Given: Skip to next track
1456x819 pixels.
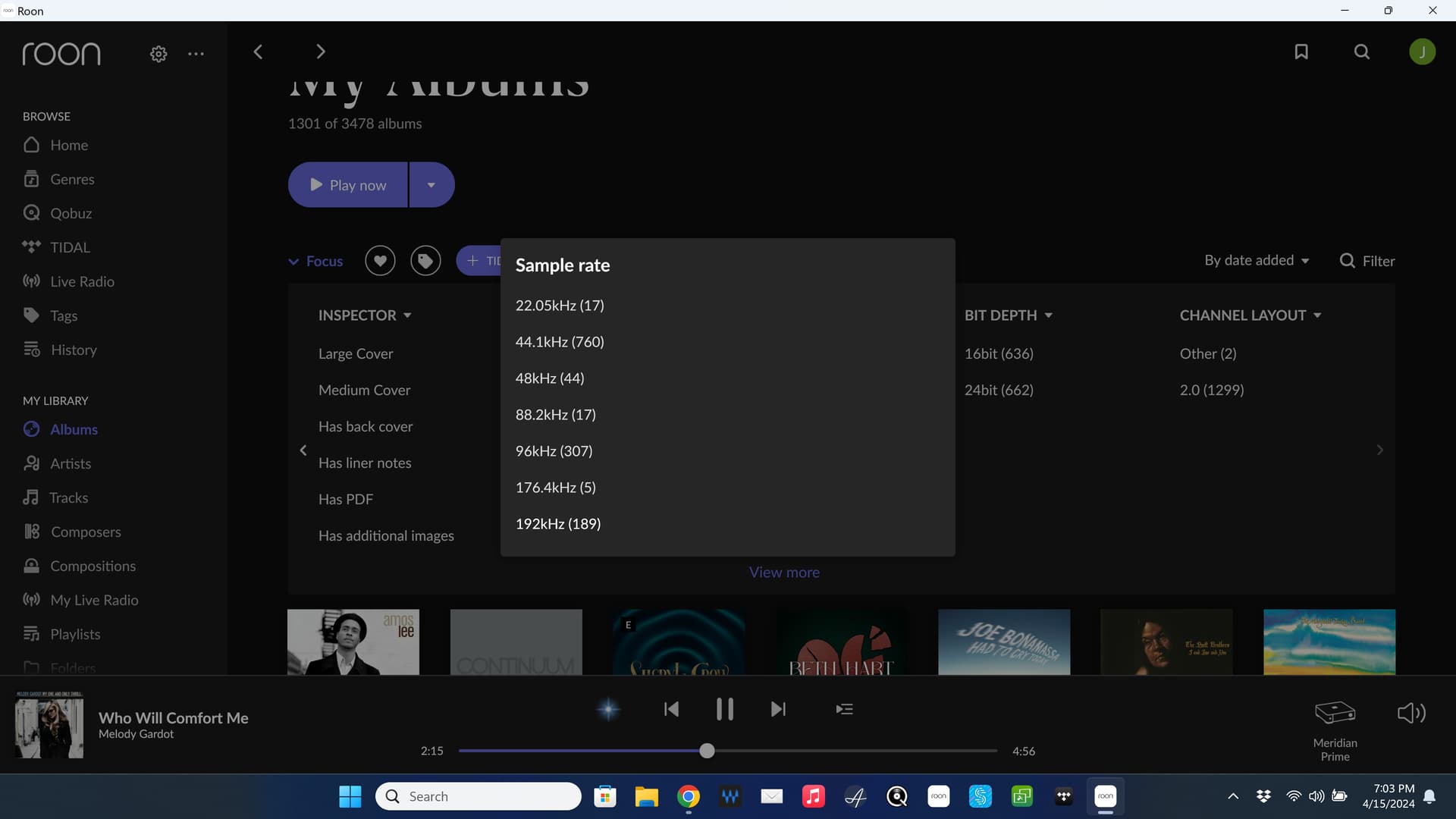Looking at the screenshot, I should [778, 709].
